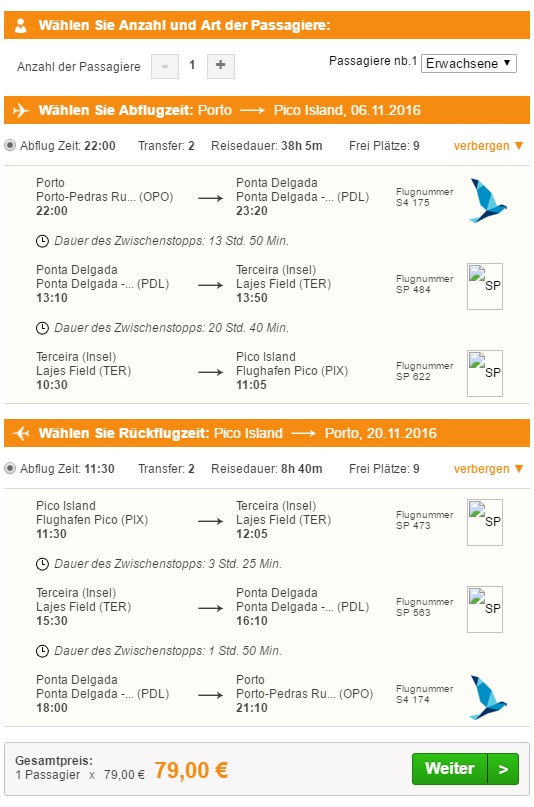Screen dimensions: 534x807
Task: Open the Erwachsene passenger type dropdown
Action: tap(469, 63)
